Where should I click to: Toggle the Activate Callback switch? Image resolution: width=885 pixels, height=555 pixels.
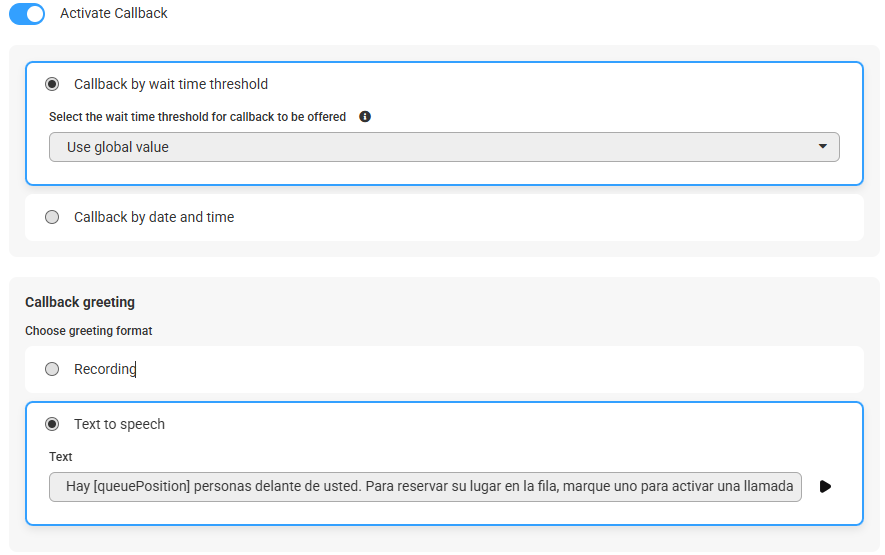(x=27, y=14)
